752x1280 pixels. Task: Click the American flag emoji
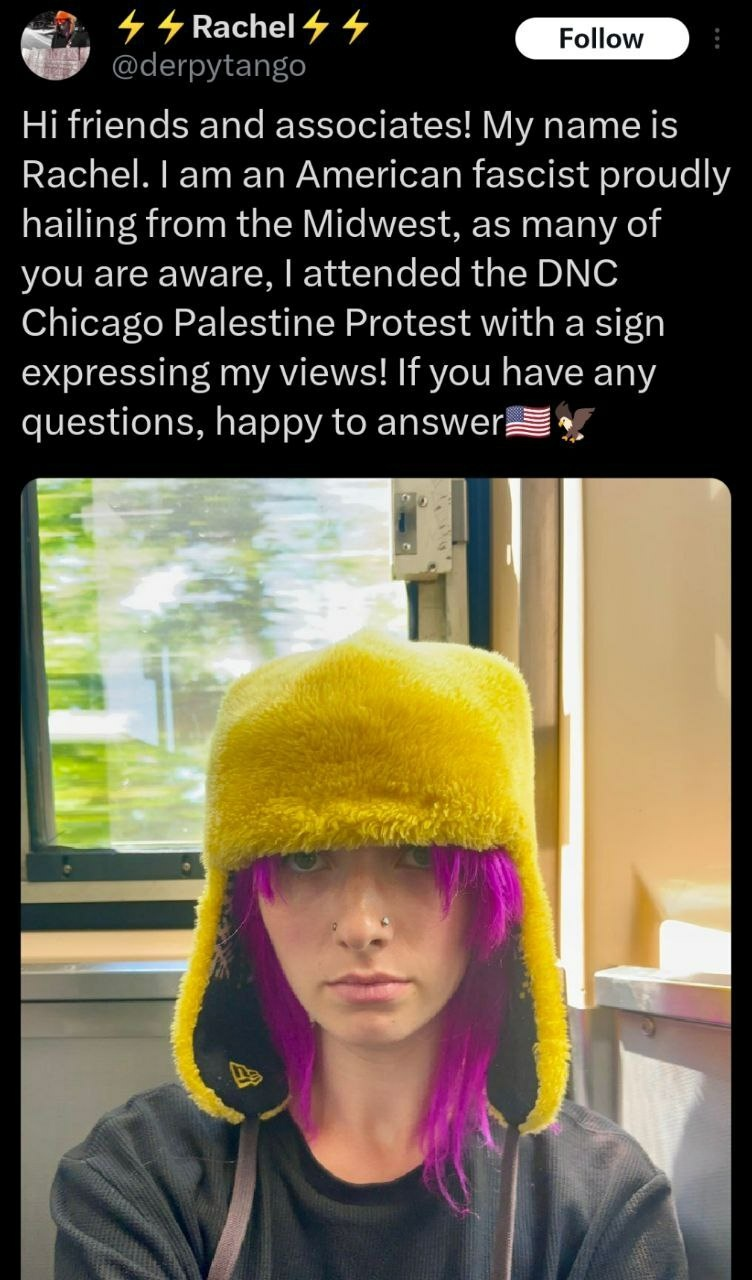528,423
